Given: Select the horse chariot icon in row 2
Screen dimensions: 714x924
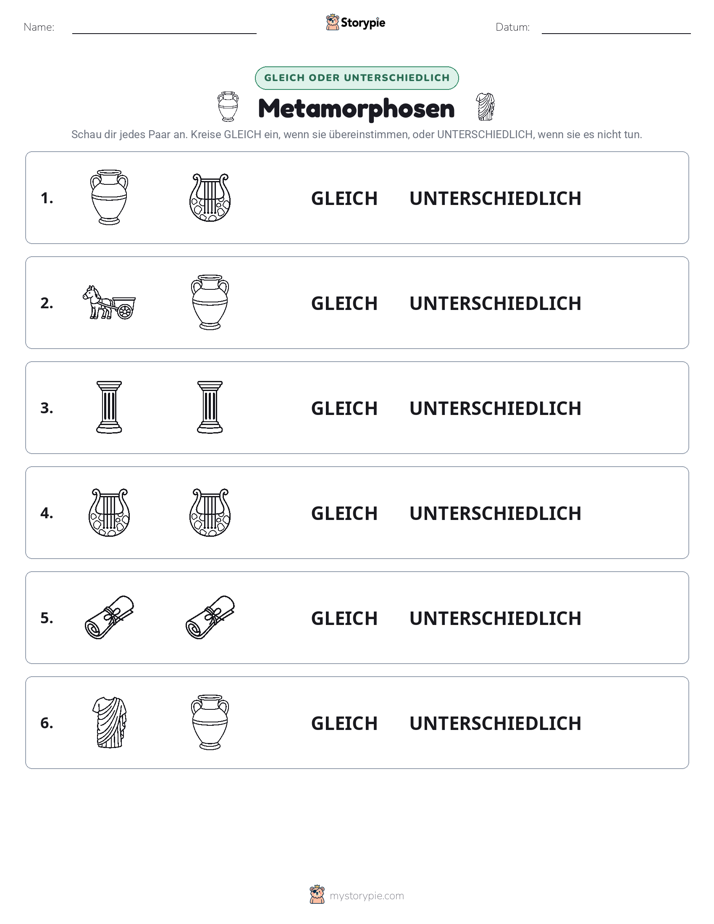Looking at the screenshot, I should pyautogui.click(x=109, y=302).
